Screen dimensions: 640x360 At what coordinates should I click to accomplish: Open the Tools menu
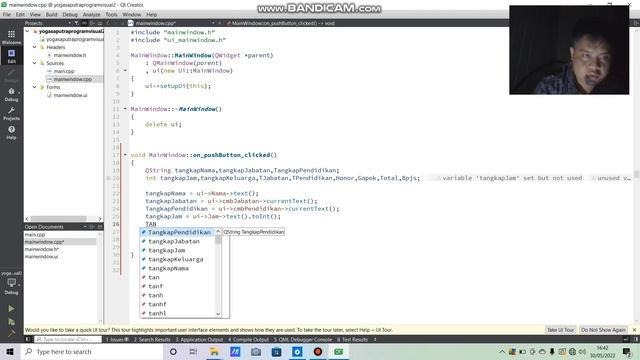[111, 14]
